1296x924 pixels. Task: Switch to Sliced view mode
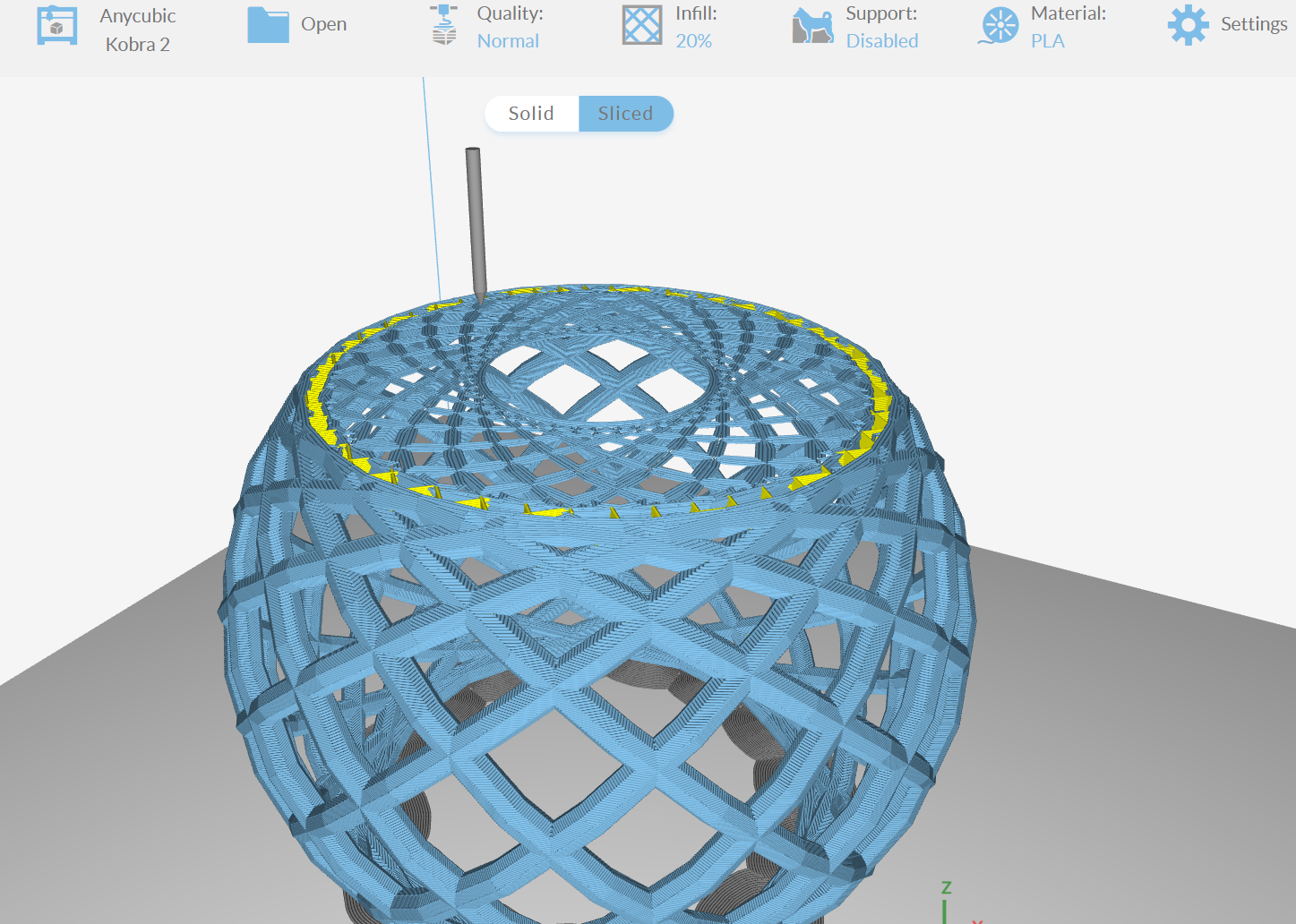(626, 114)
